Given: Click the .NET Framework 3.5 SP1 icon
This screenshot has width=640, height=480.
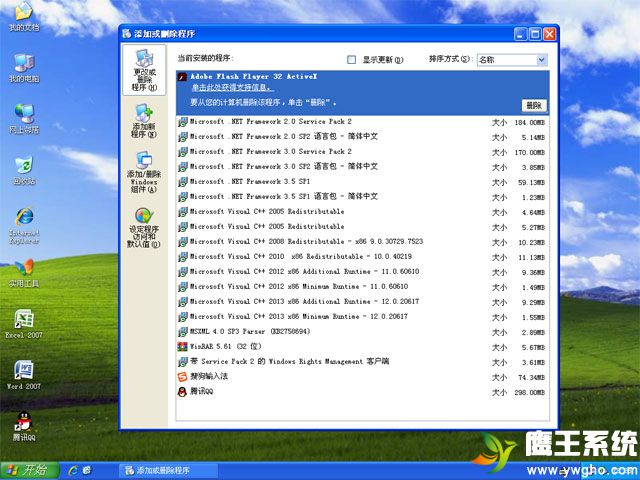Looking at the screenshot, I should point(182,182).
